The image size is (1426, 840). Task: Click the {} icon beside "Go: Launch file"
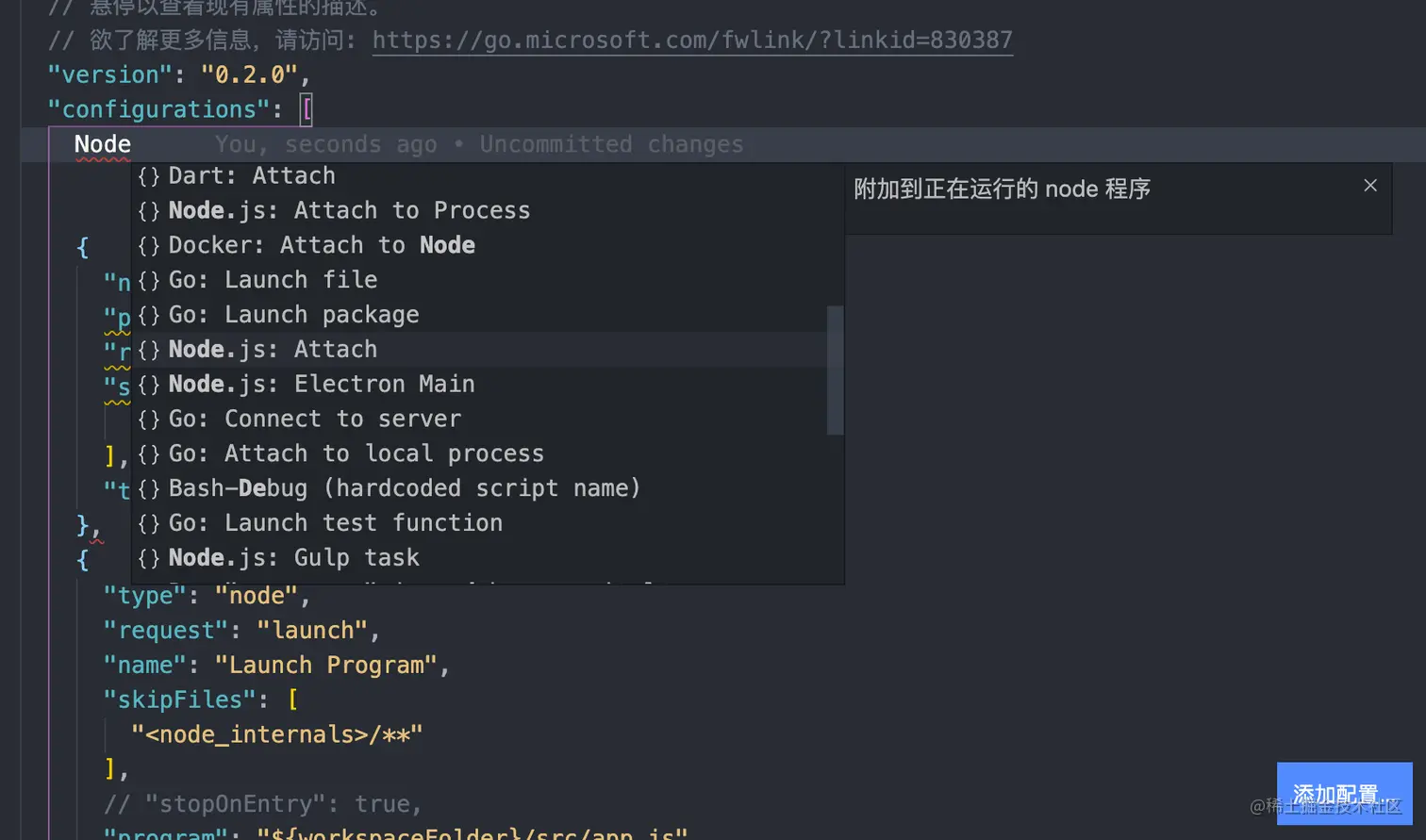pos(149,279)
